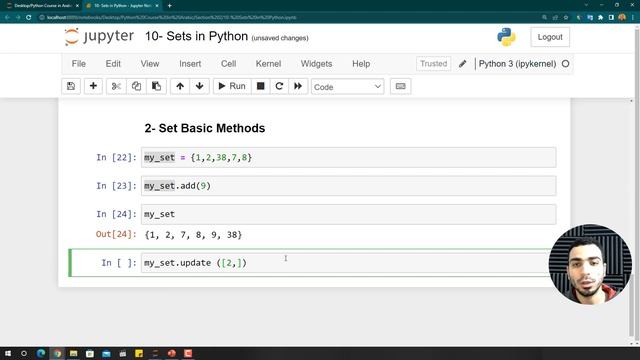
Task: Open Microsoft Edge from taskbar
Action: coord(41,353)
